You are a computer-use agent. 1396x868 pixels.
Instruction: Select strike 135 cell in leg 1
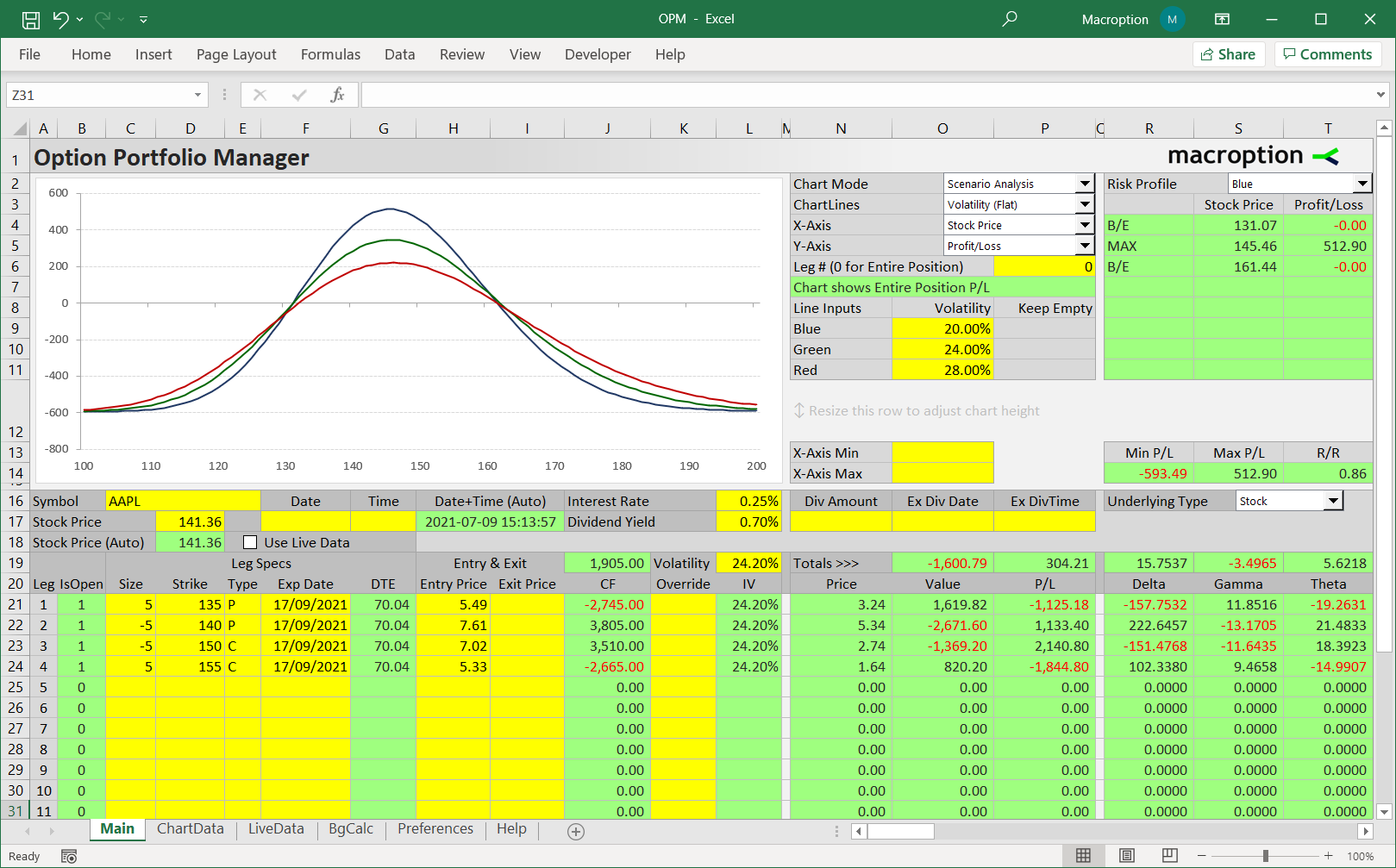(191, 604)
